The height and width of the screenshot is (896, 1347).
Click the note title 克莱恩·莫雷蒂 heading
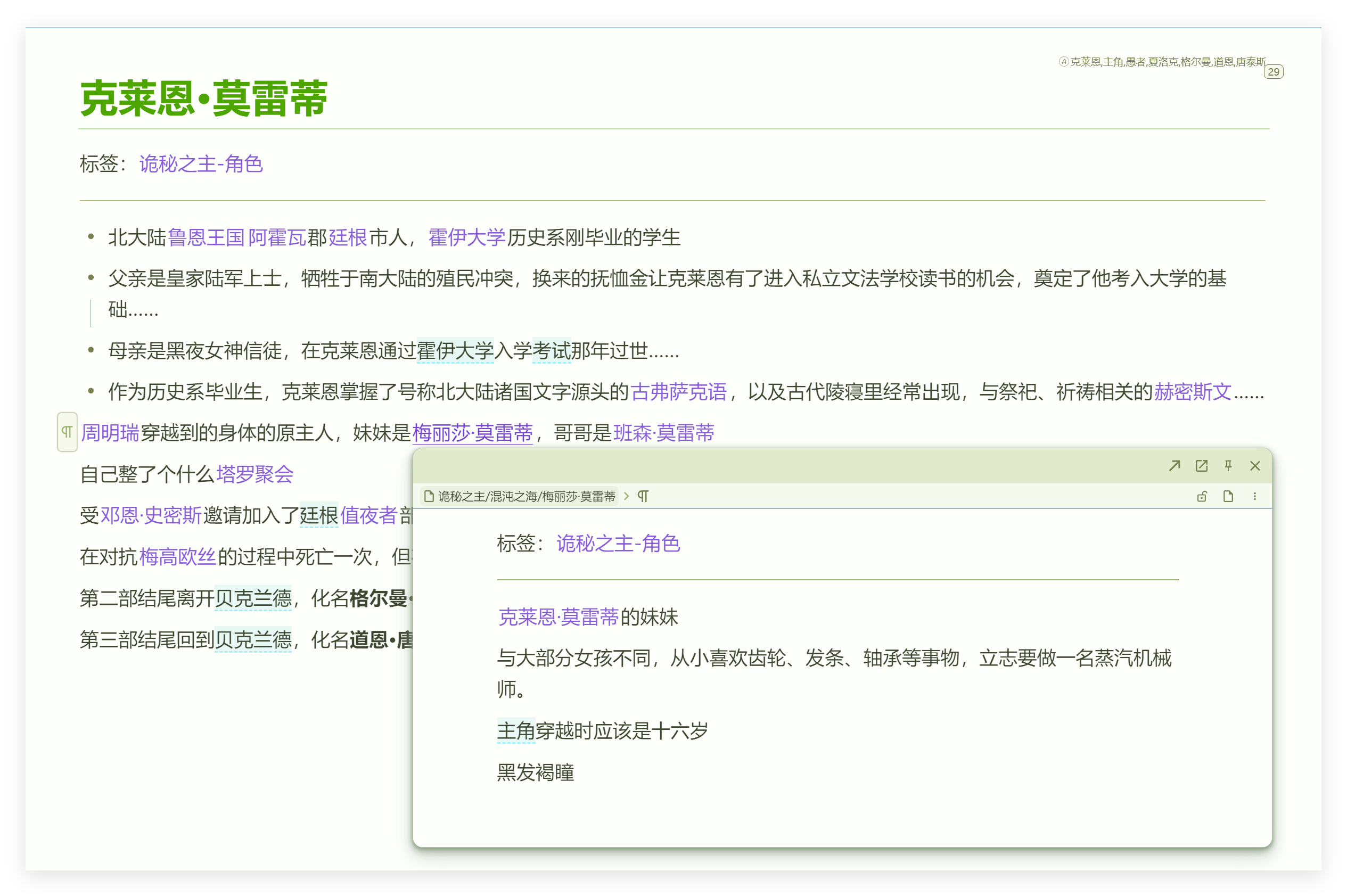pos(204,101)
